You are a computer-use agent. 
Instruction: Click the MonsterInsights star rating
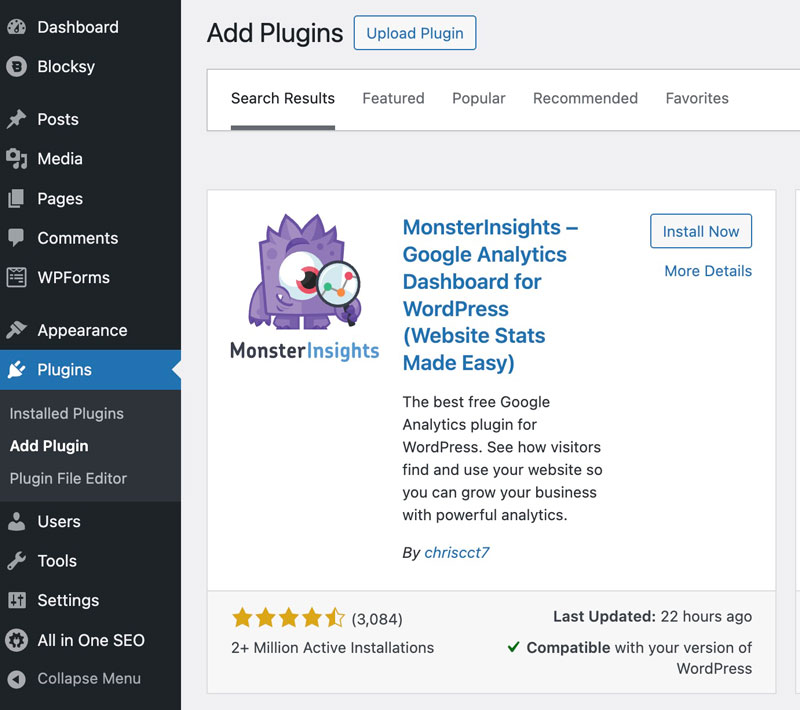coord(289,618)
